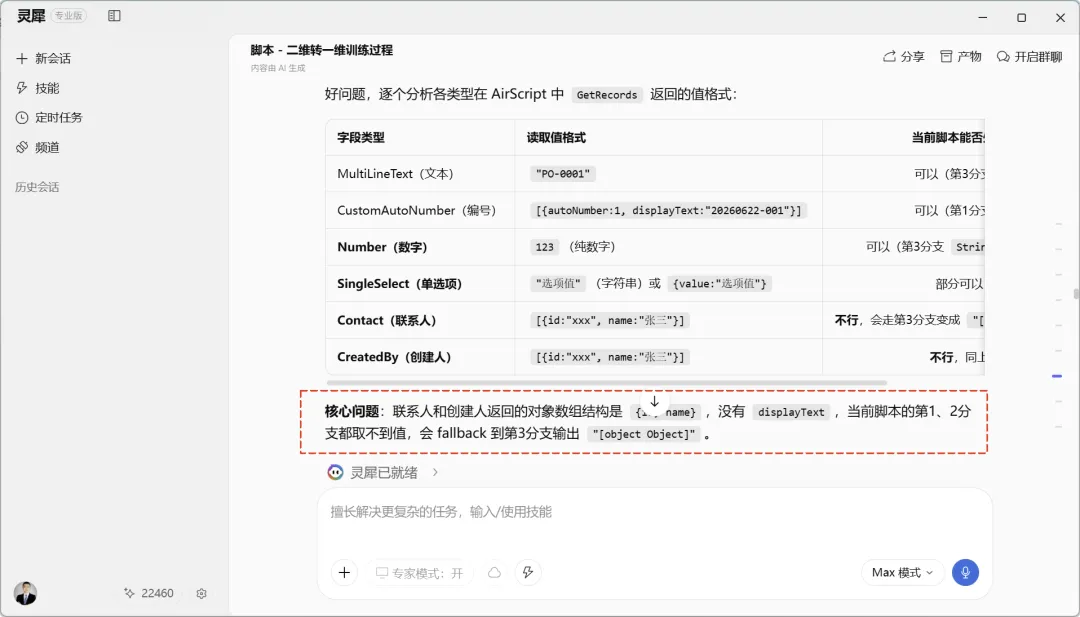Click the vertical scrollbar thumb
The width and height of the screenshot is (1080, 617).
pyautogui.click(x=1076, y=294)
